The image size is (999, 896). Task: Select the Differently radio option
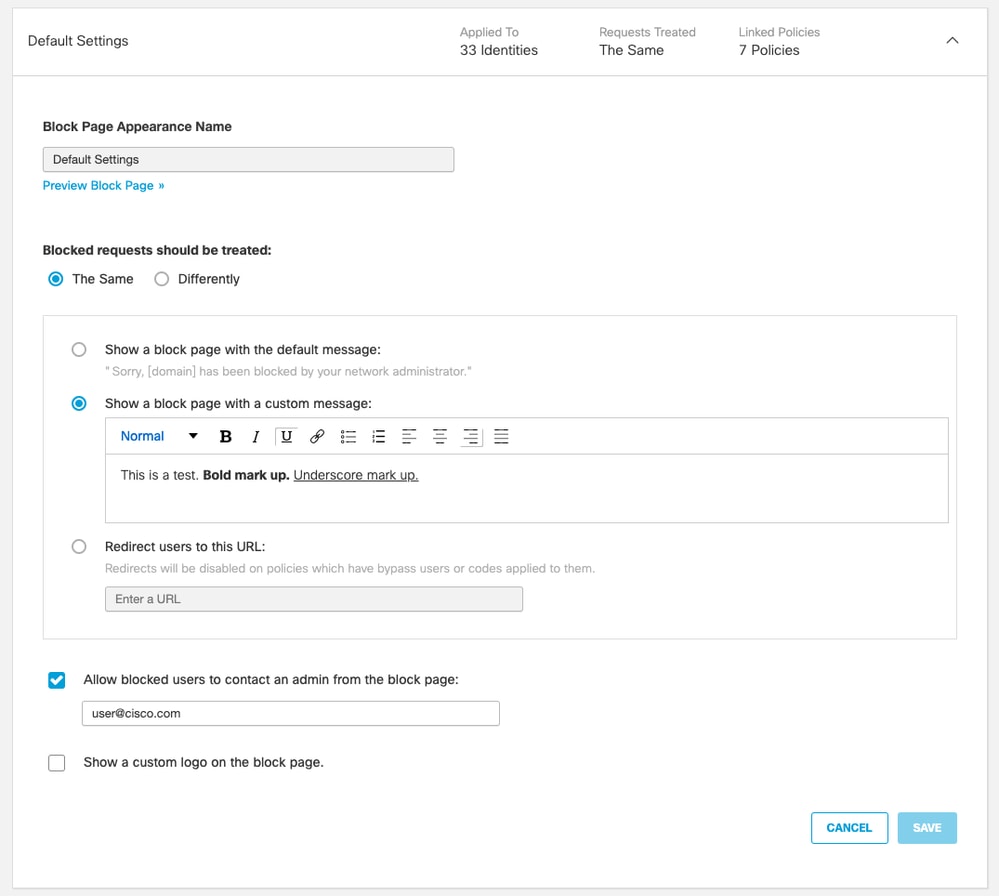[161, 279]
